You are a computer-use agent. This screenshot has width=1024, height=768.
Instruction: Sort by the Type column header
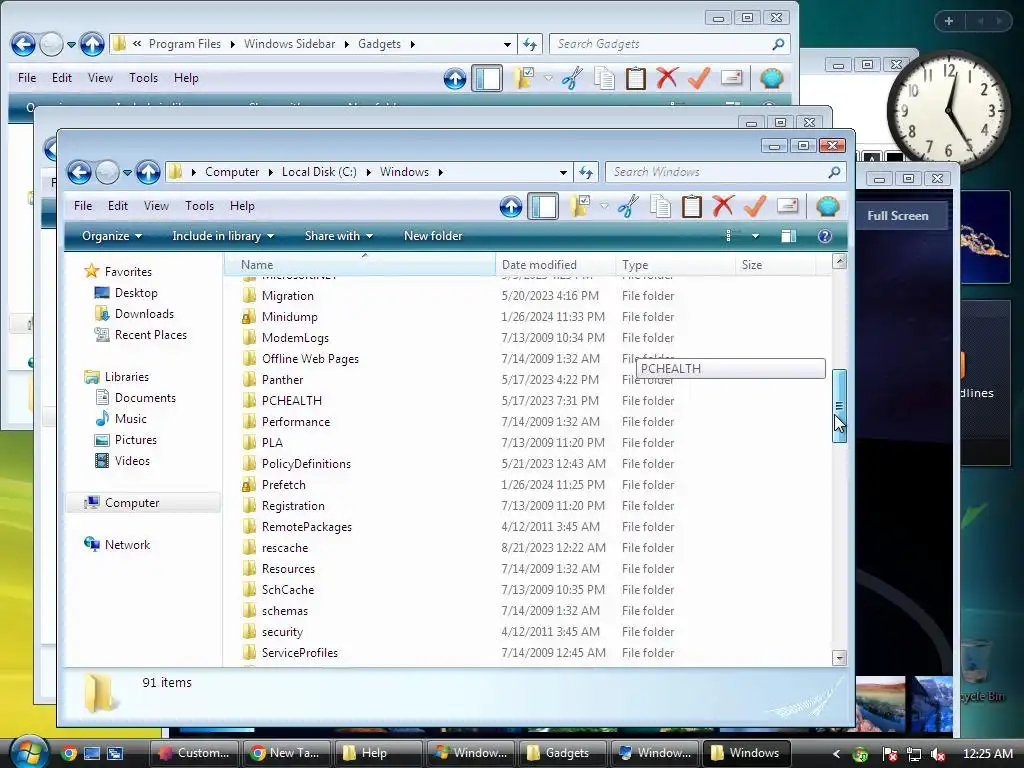[675, 264]
